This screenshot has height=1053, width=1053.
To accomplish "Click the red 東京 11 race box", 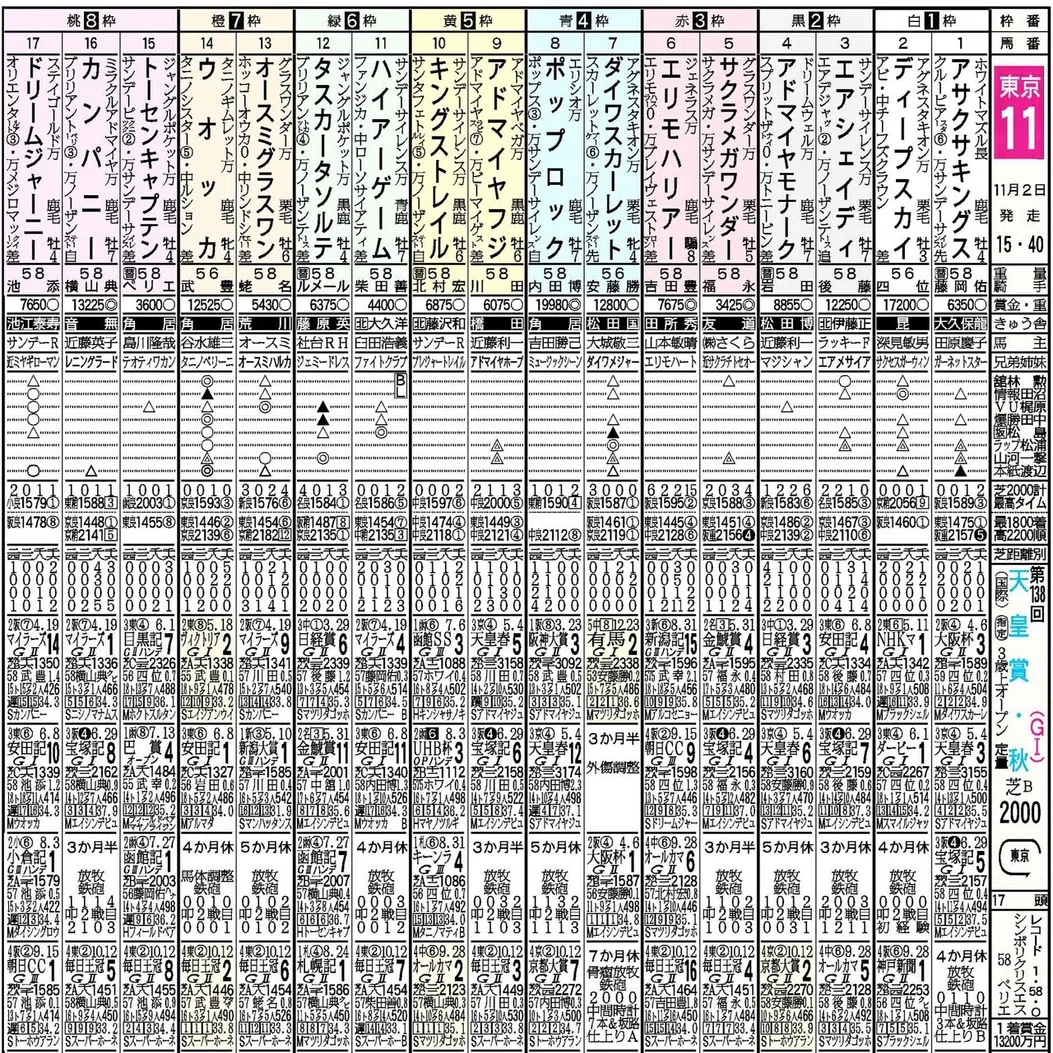I will coord(1021,111).
